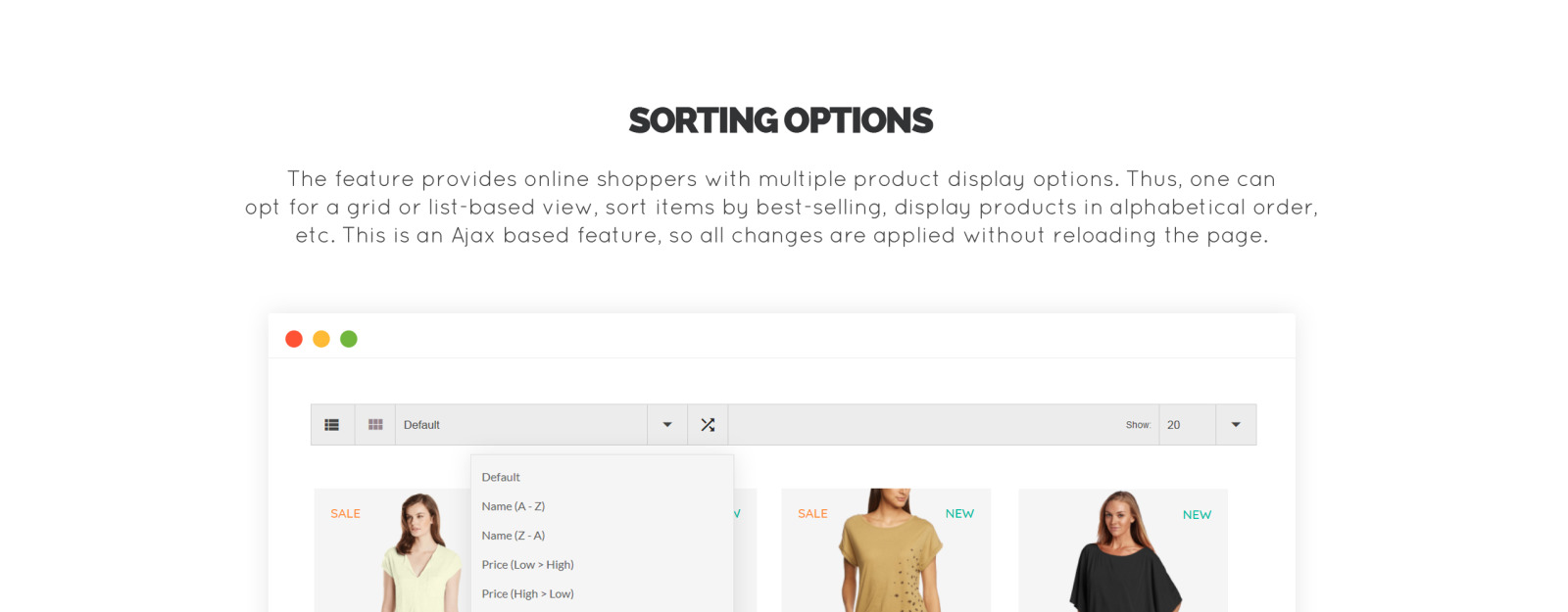Click the SALE badge on beige t-shirt
The height and width of the screenshot is (612, 1568).
tap(812, 513)
